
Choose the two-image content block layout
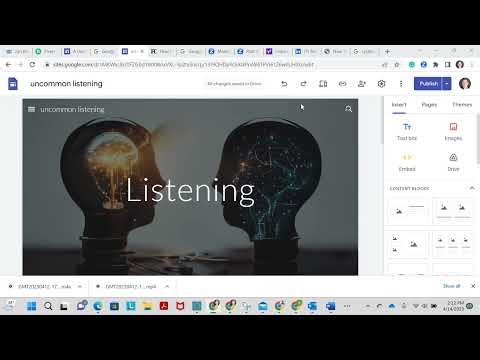[x=453, y=211]
